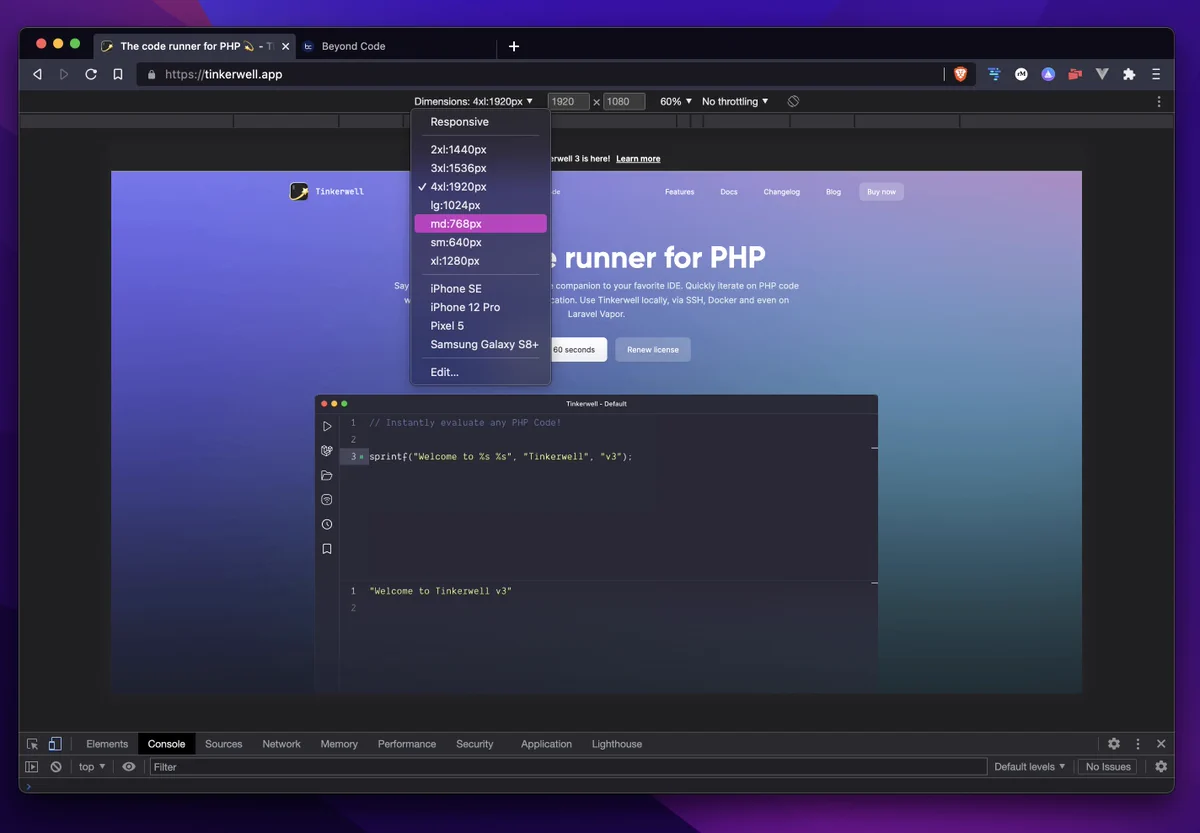Click the purple sailboat extension icon
Viewport: 1200px width, 833px height.
click(x=1048, y=74)
